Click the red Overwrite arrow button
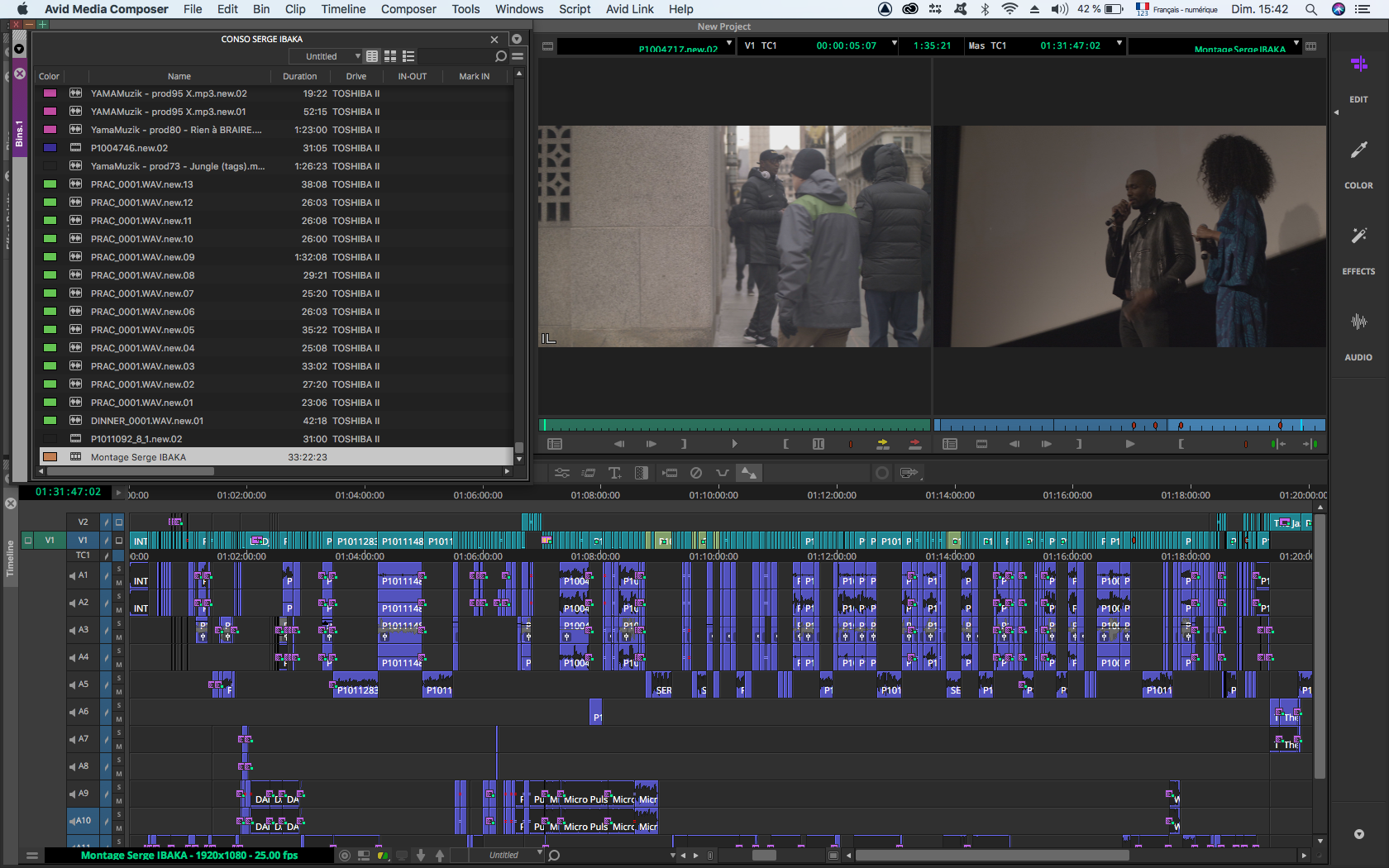1389x868 pixels. click(914, 444)
